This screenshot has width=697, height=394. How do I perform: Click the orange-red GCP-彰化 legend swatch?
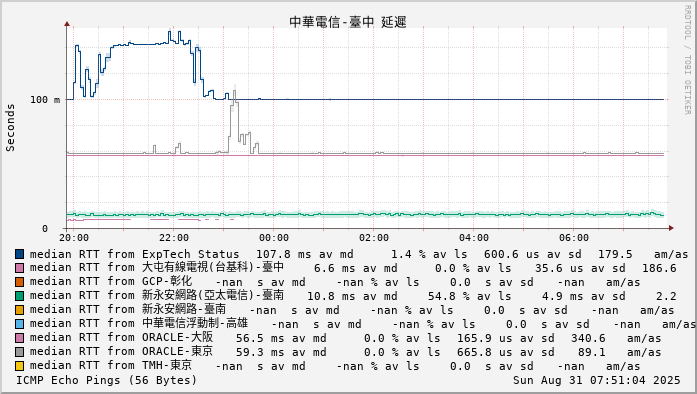(20, 282)
